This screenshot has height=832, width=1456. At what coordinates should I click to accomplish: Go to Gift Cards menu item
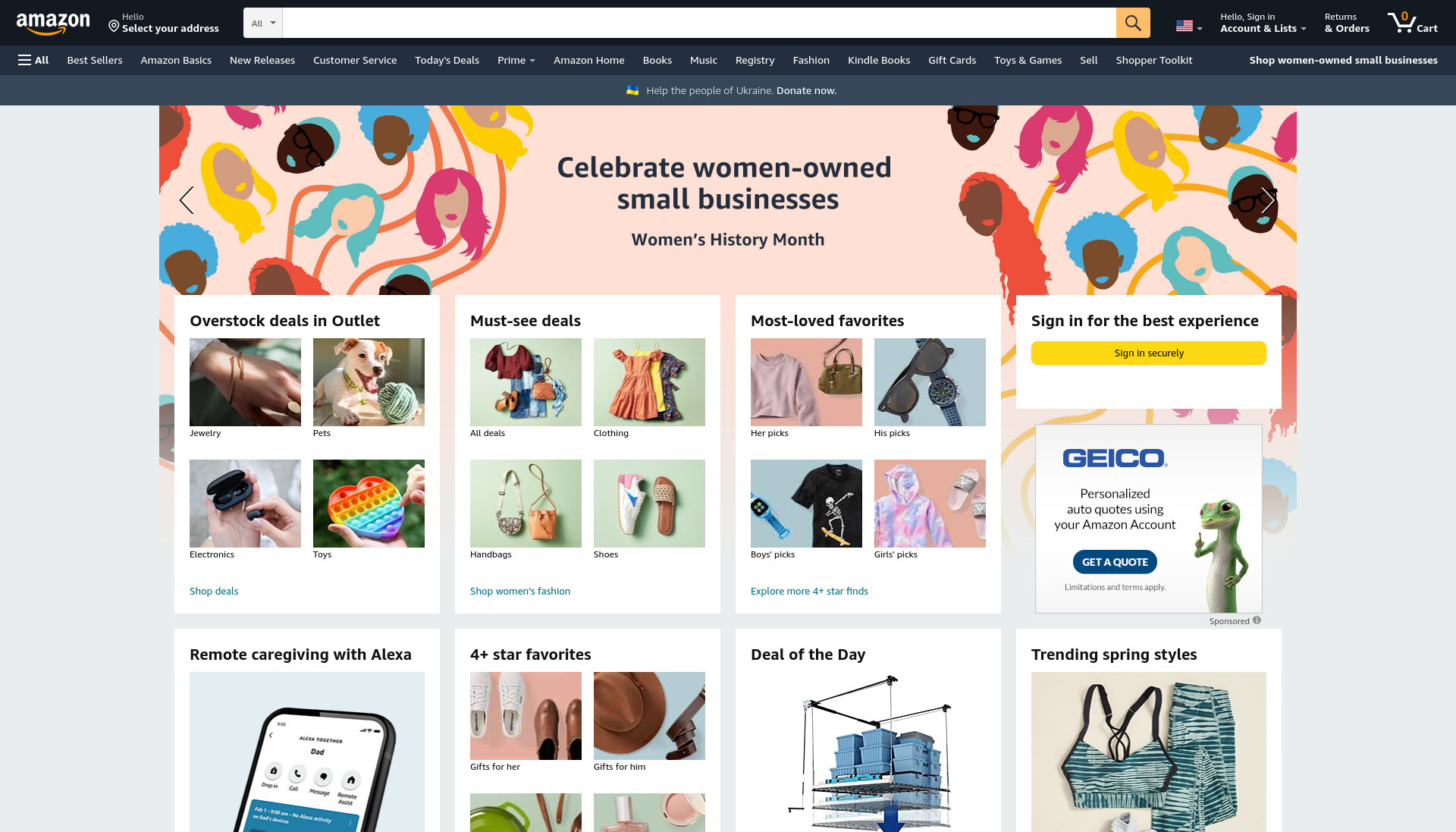tap(952, 60)
